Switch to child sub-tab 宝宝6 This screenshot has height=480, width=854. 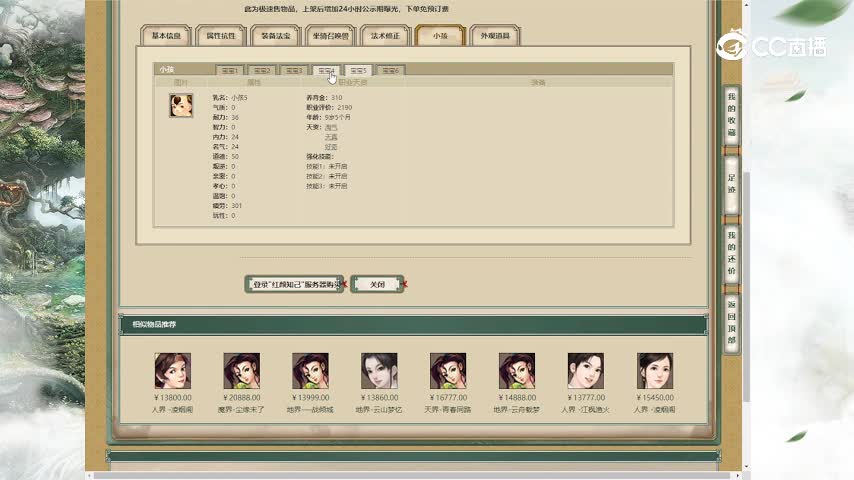point(391,70)
